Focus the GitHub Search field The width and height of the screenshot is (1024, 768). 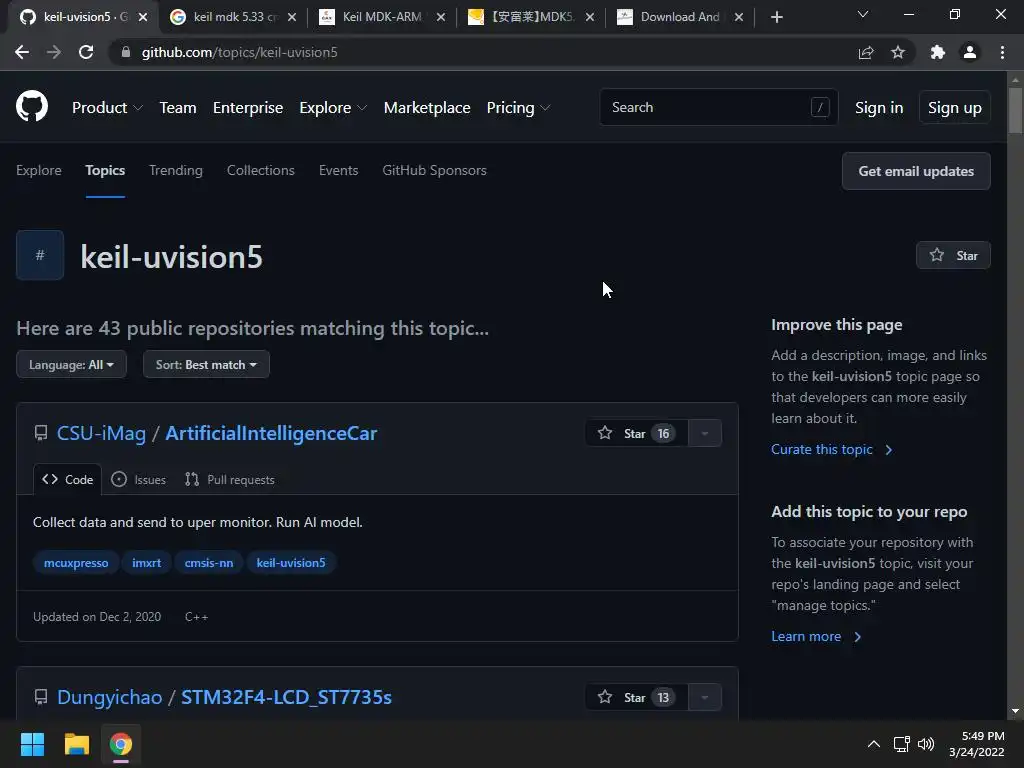(x=718, y=107)
